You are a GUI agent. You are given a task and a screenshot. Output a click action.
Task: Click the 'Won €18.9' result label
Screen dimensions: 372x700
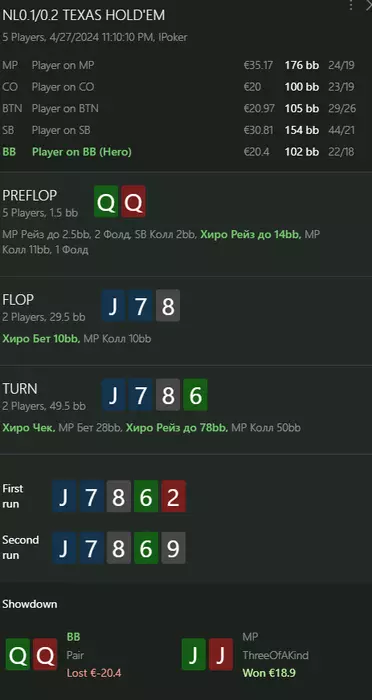(x=269, y=673)
